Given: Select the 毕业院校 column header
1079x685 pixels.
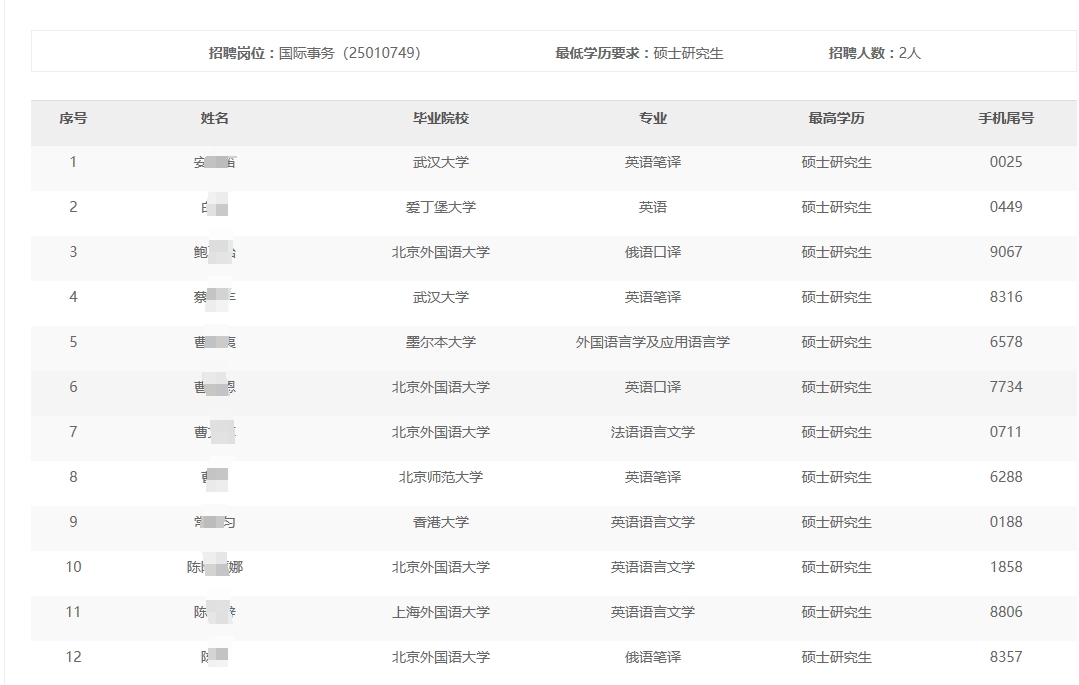Looking at the screenshot, I should tap(441, 118).
